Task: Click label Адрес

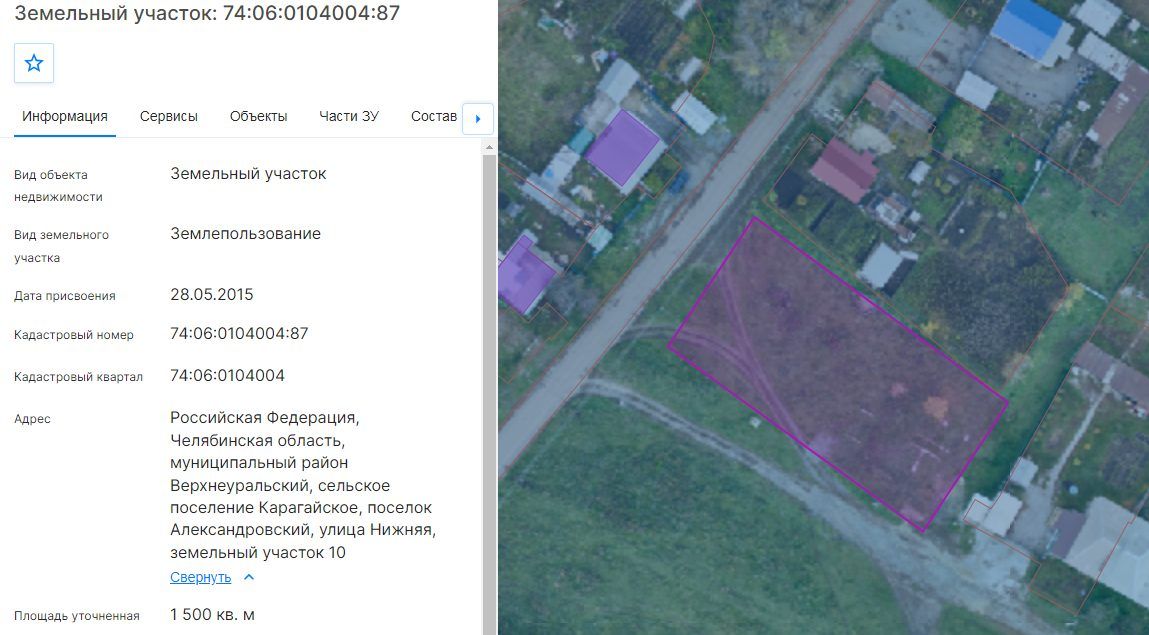Action: point(32,419)
